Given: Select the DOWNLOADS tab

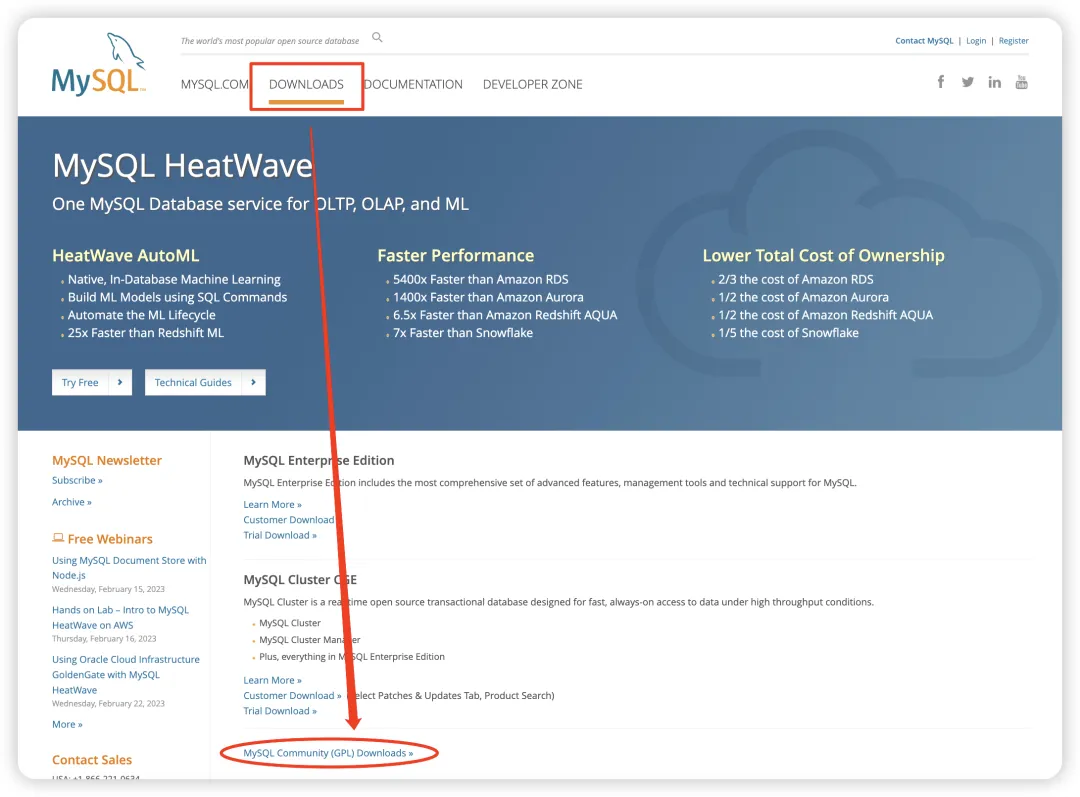Looking at the screenshot, I should (x=306, y=84).
